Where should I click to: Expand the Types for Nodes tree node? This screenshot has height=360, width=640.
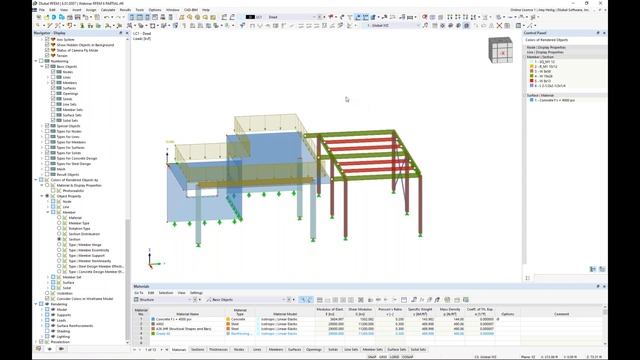tap(42, 131)
